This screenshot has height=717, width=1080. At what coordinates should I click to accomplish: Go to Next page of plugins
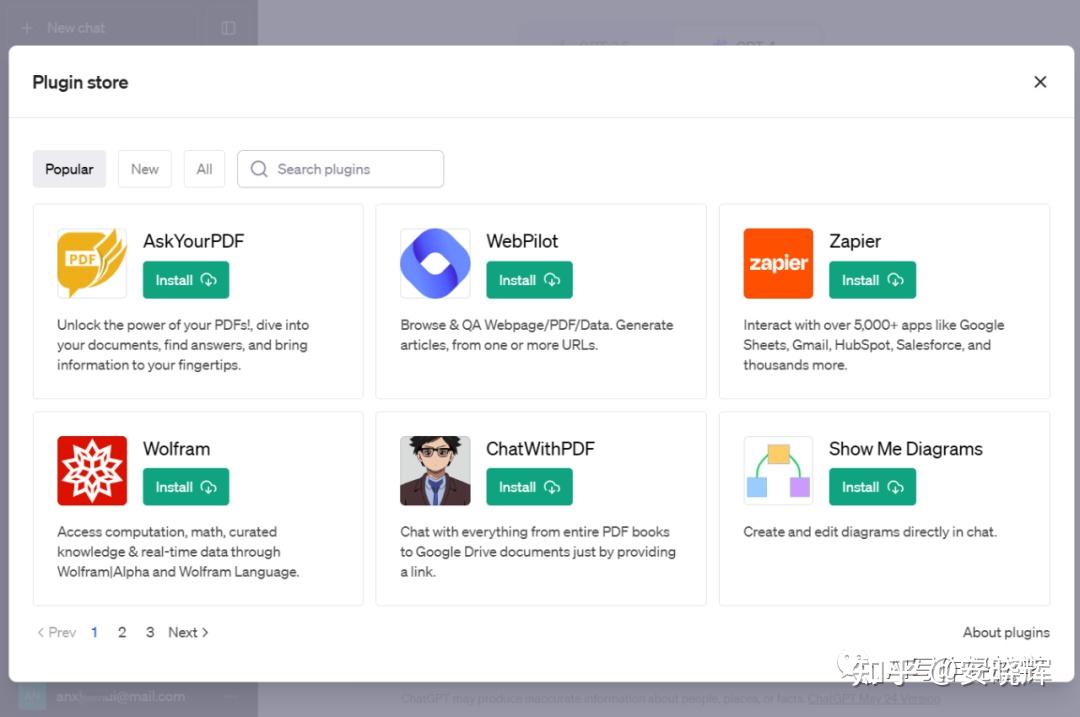[188, 632]
